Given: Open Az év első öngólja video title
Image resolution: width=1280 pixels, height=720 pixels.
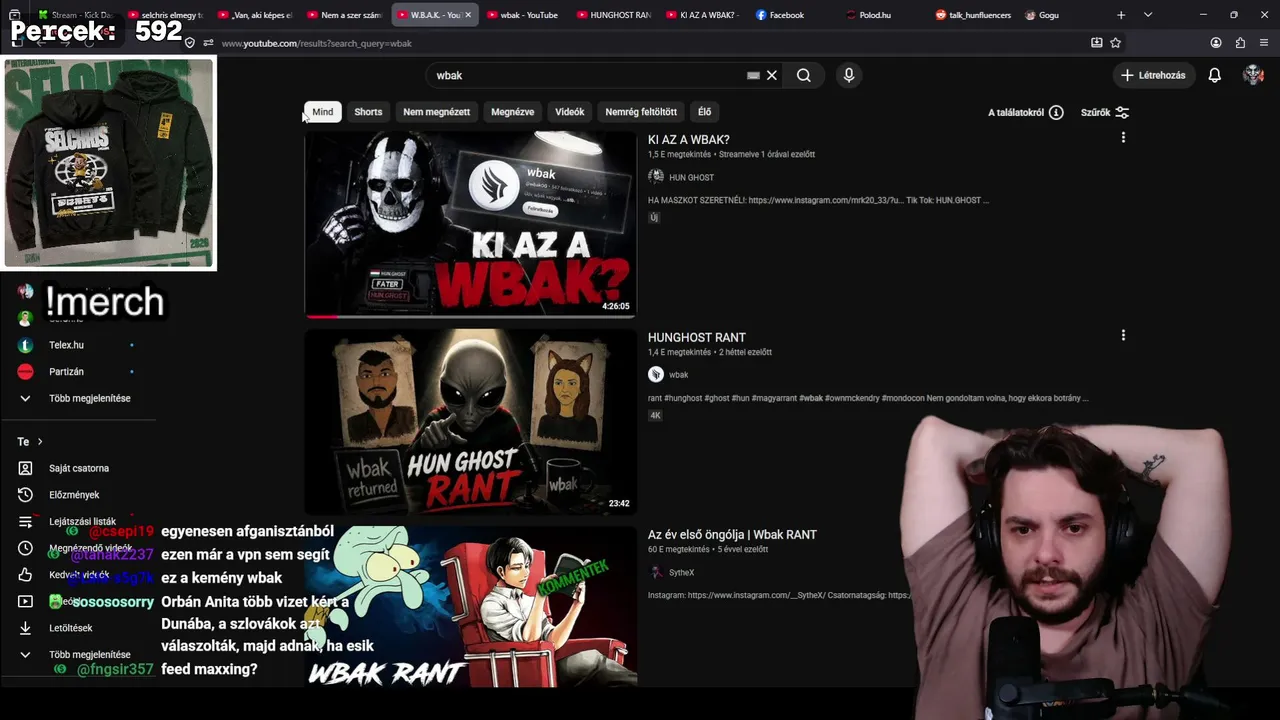Looking at the screenshot, I should (733, 535).
